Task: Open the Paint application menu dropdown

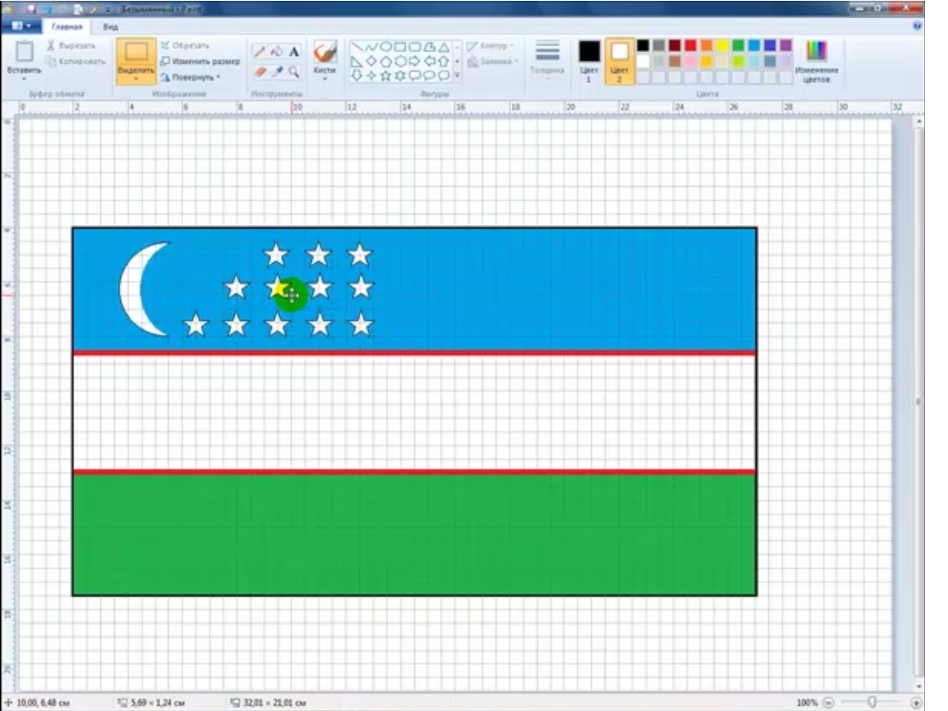Action: [21, 26]
